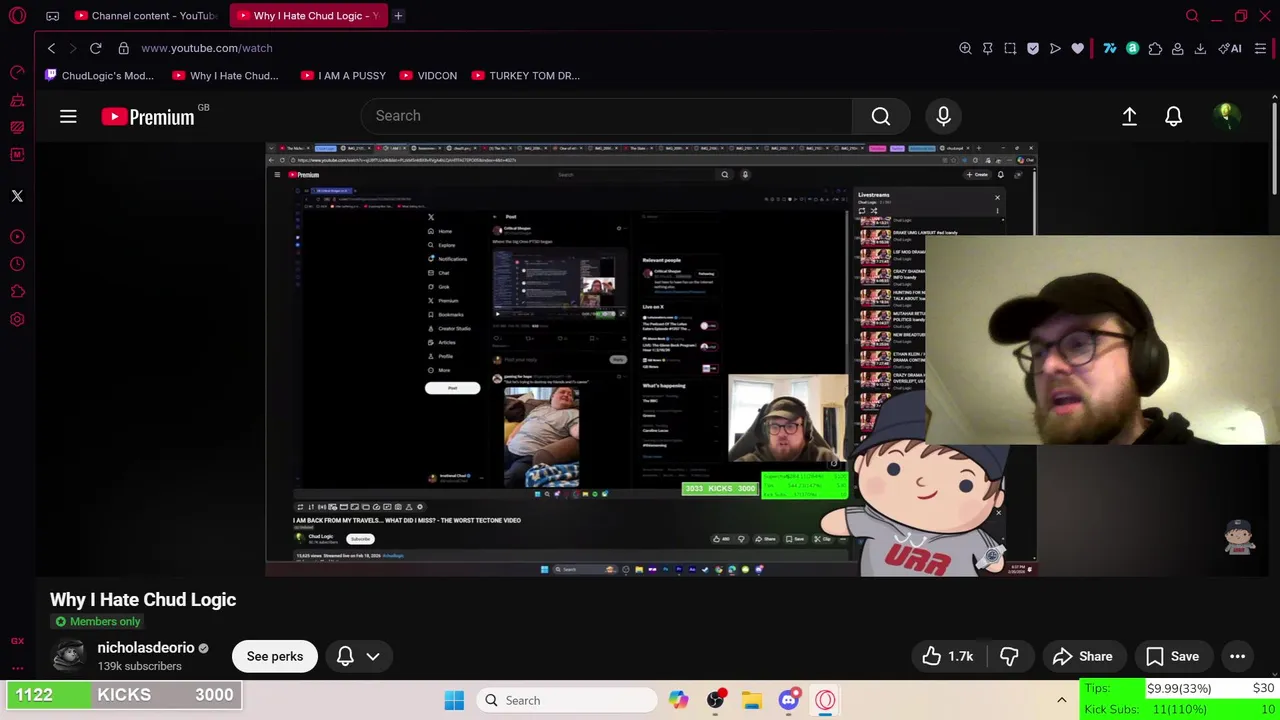Open nicholasdeorio channel avatar
The width and height of the screenshot is (1280, 720).
coord(69,656)
